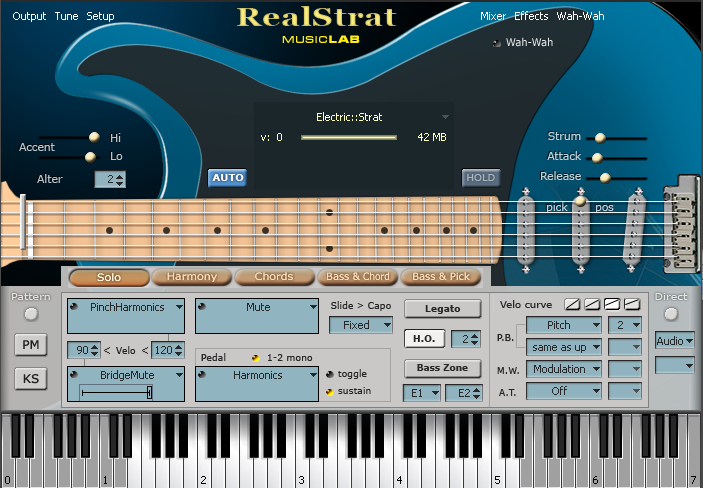Screen dimensions: 703x488
Task: Adjust the Accent Hi slider knob
Action: tap(94, 137)
